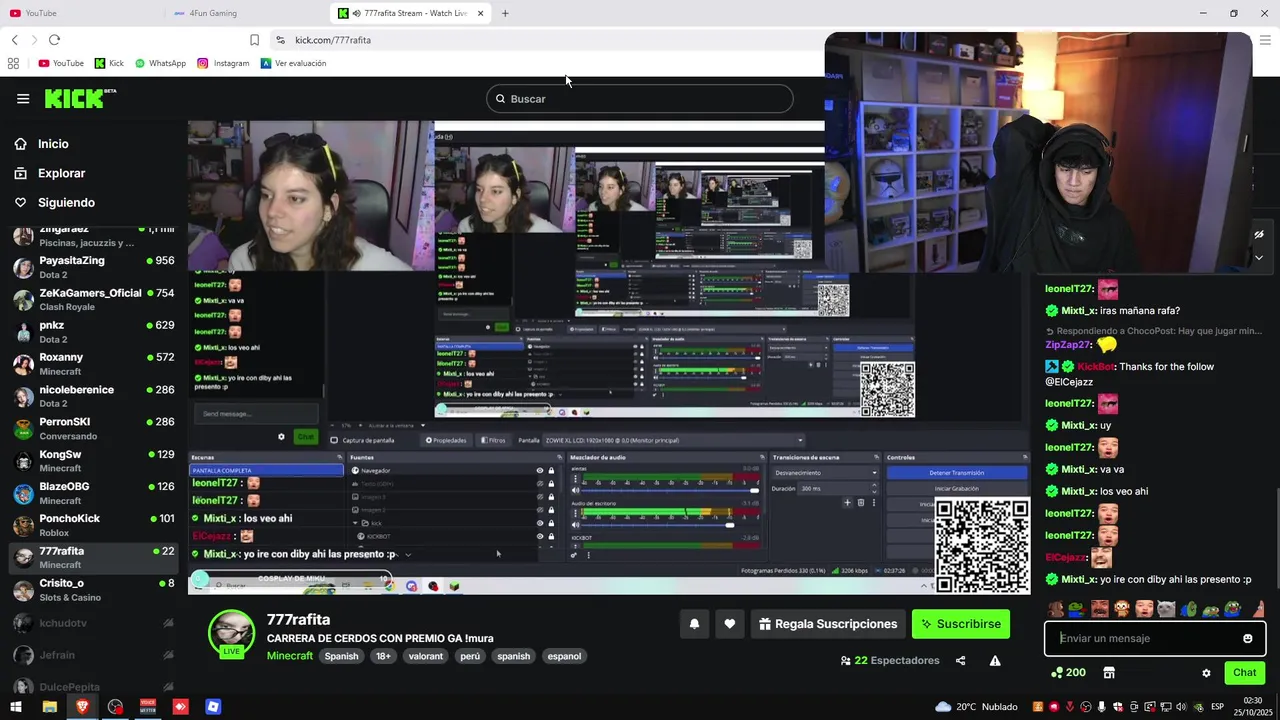Click the green Chat send button
Image resolution: width=1280 pixels, height=720 pixels.
click(x=1244, y=673)
